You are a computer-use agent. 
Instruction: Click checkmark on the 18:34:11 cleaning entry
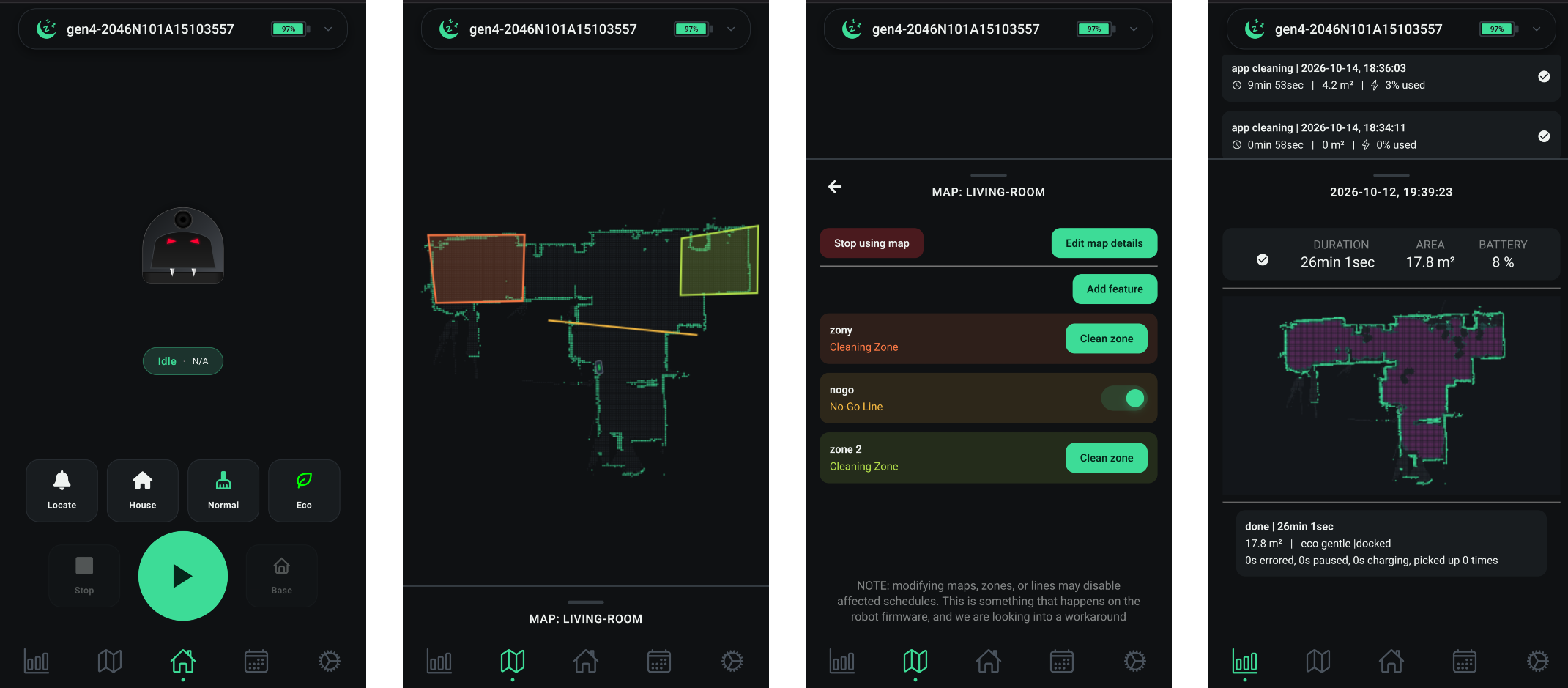1544,136
